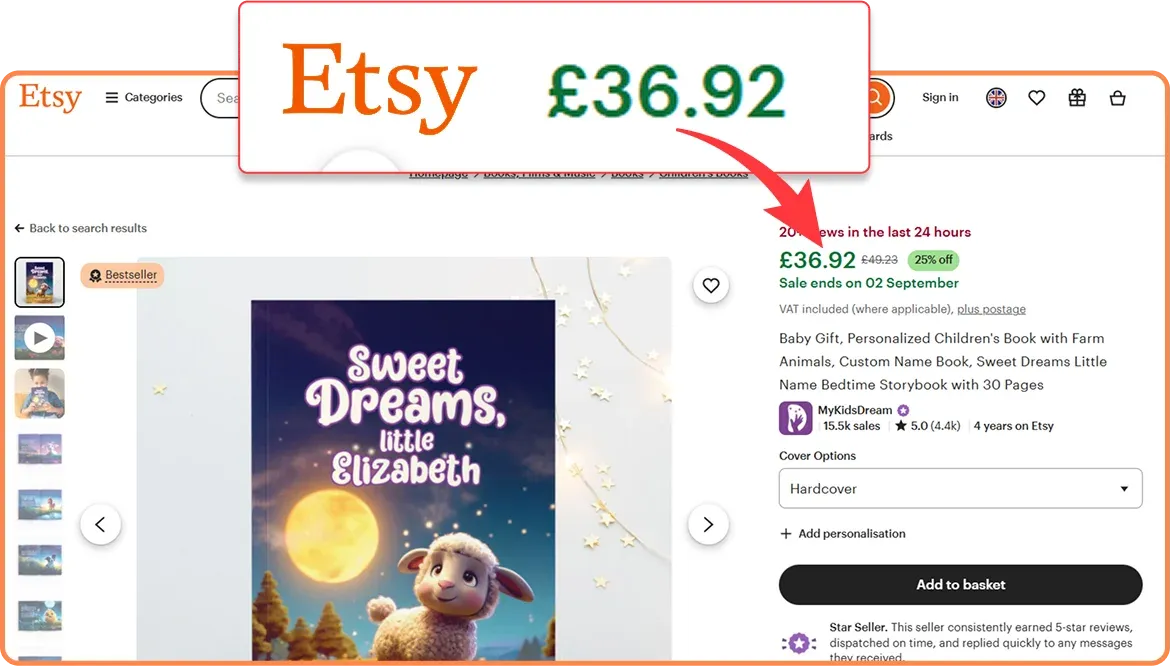This screenshot has height=666, width=1171.
Task: Select the first book cover thumbnail
Action: coord(40,282)
